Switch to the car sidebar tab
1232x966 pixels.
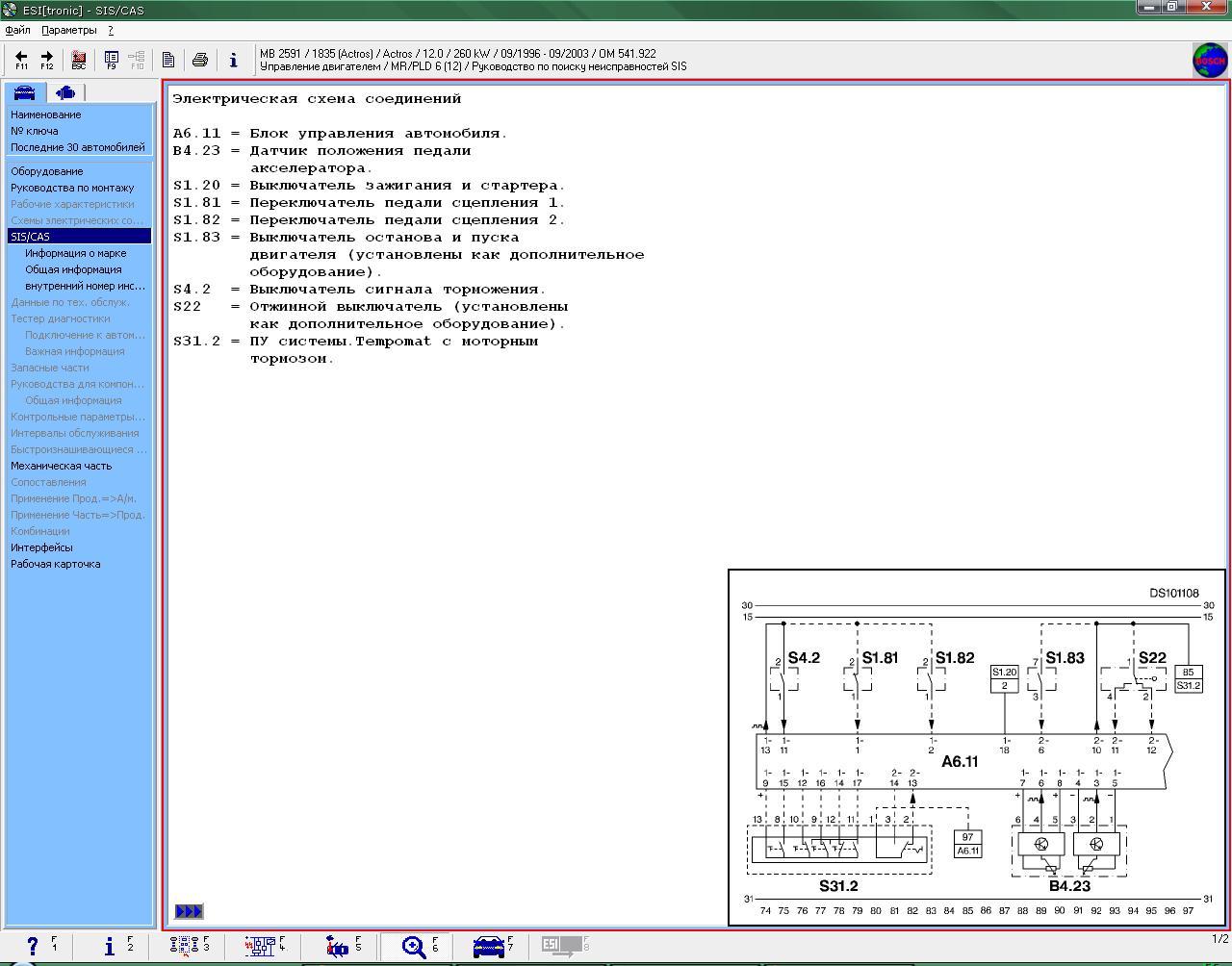pos(24,92)
